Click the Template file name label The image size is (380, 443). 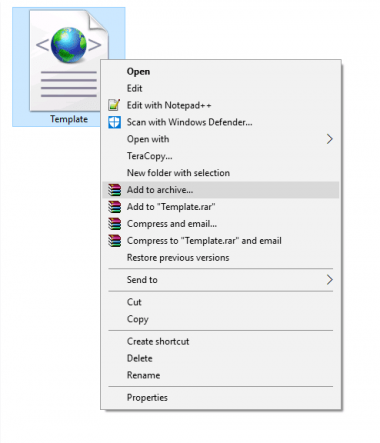pyautogui.click(x=69, y=119)
